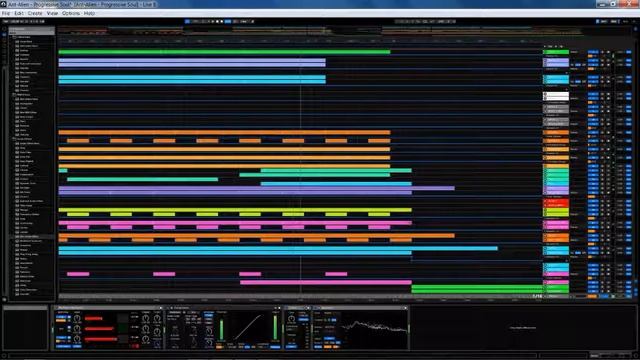The height and width of the screenshot is (360, 640).
Task: Collapse the third folder in the browser tree
Action: 14,139
